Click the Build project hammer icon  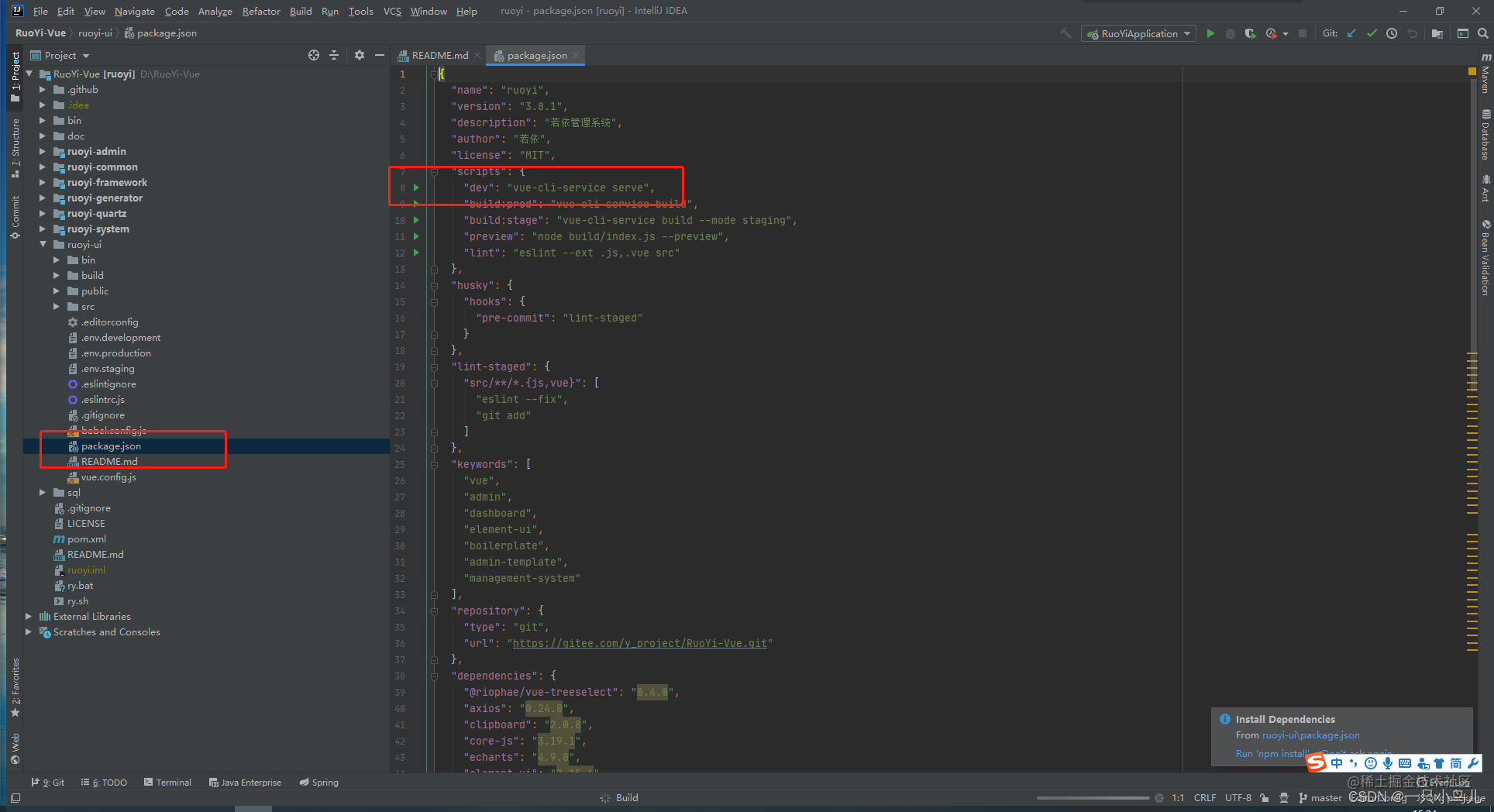[1066, 33]
